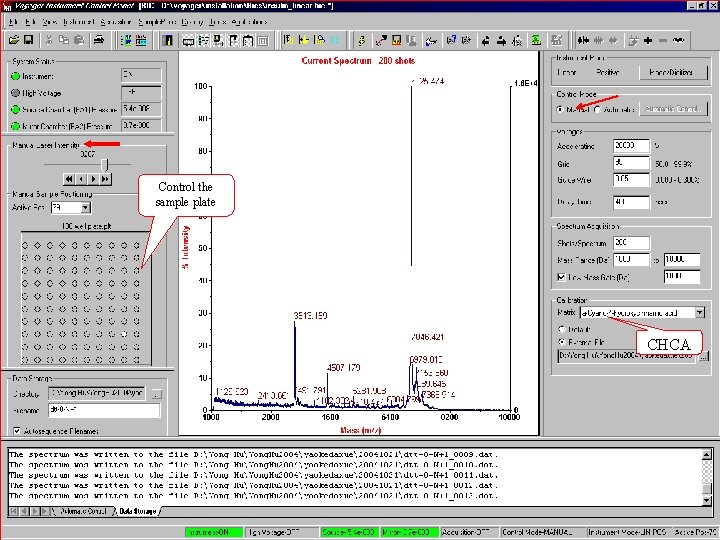The image size is (720, 540).
Task: Click the black plus toolbar icon
Action: [x=648, y=40]
